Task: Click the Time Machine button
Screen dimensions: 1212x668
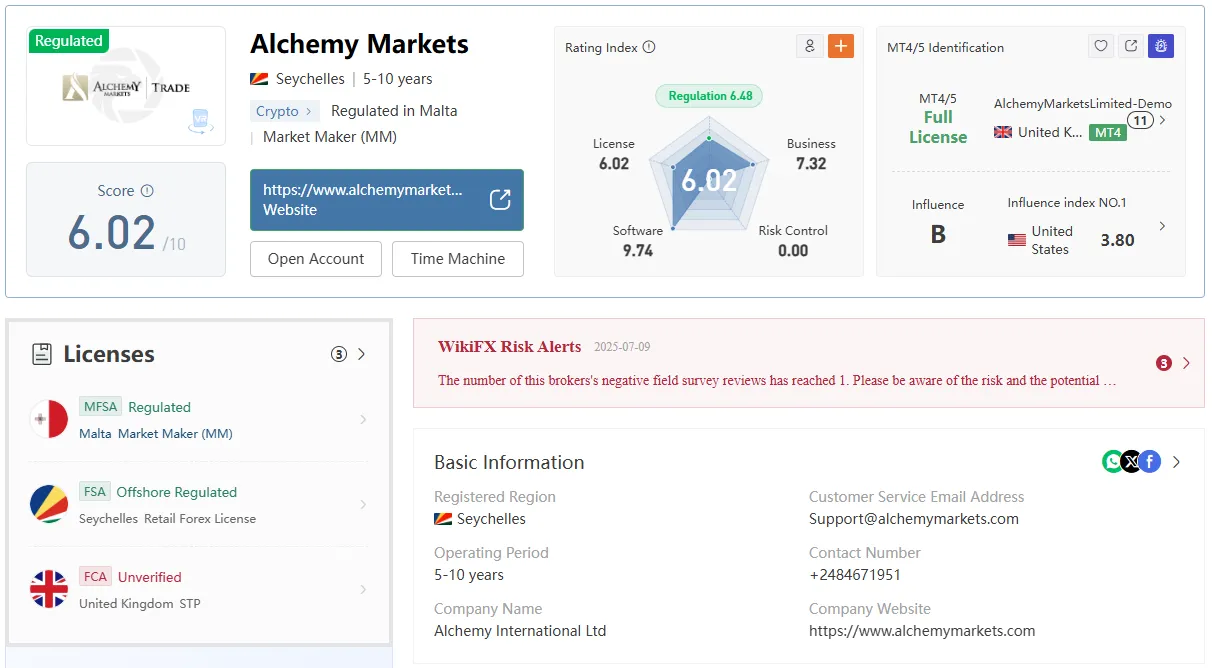Action: point(458,259)
